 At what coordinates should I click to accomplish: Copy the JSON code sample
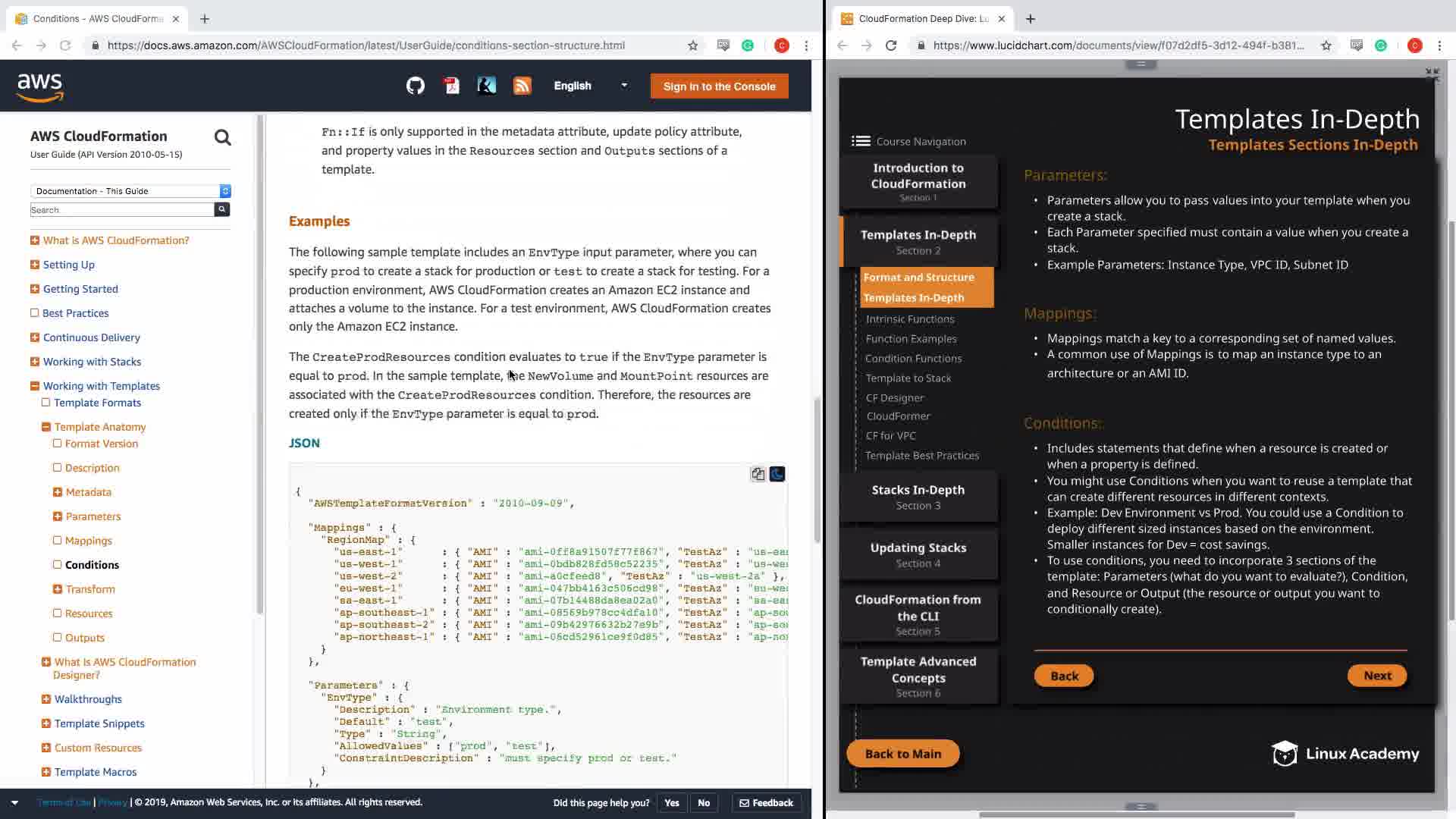(x=758, y=474)
